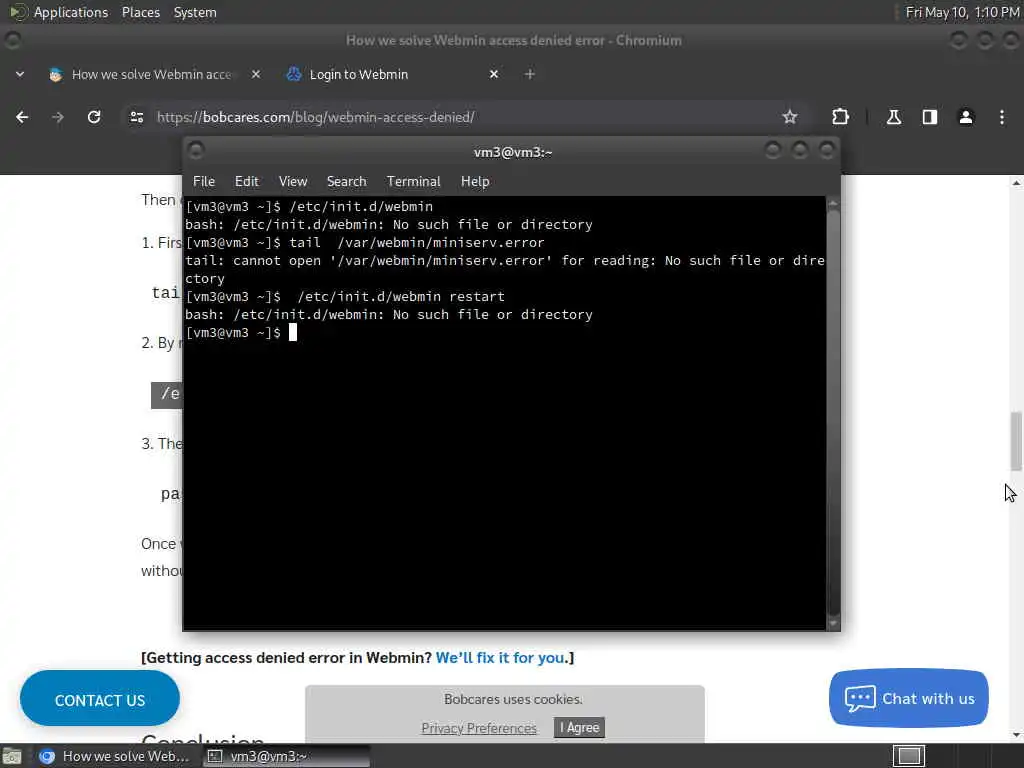Go back with the browser back arrow
This screenshot has width=1024, height=768.
coord(22,117)
